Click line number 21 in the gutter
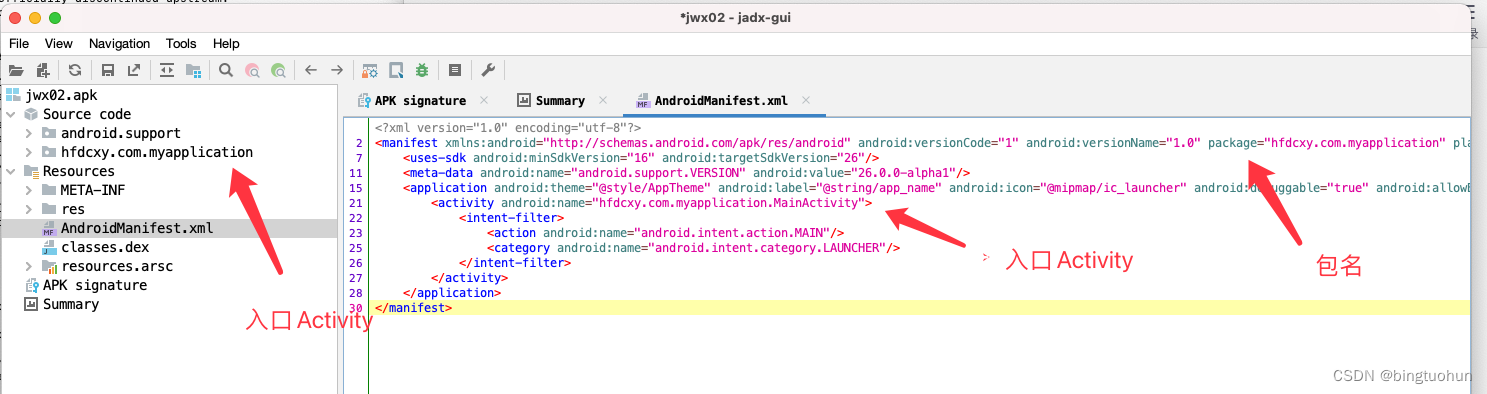The width and height of the screenshot is (1487, 394). 356,203
